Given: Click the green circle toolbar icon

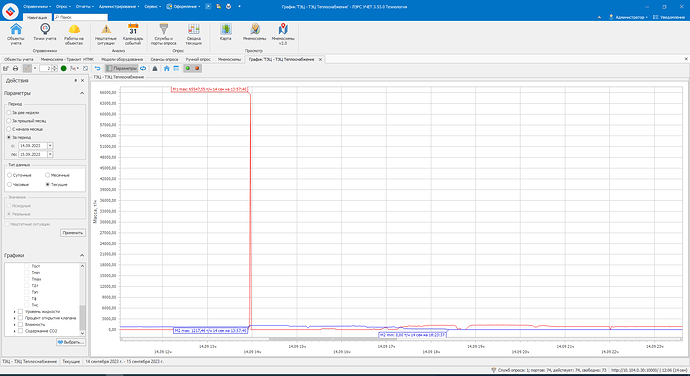Looking at the screenshot, I should [63, 68].
